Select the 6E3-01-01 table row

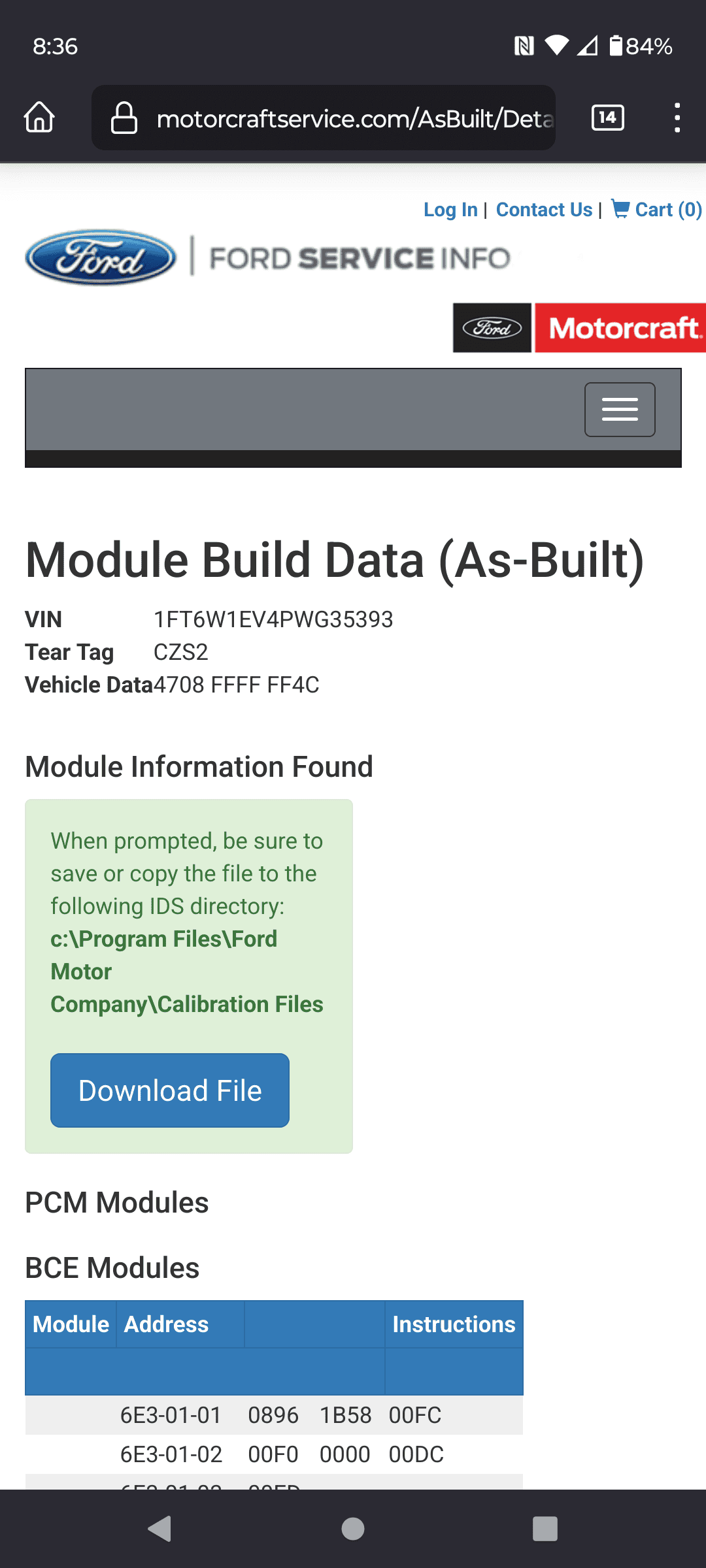click(x=274, y=1415)
